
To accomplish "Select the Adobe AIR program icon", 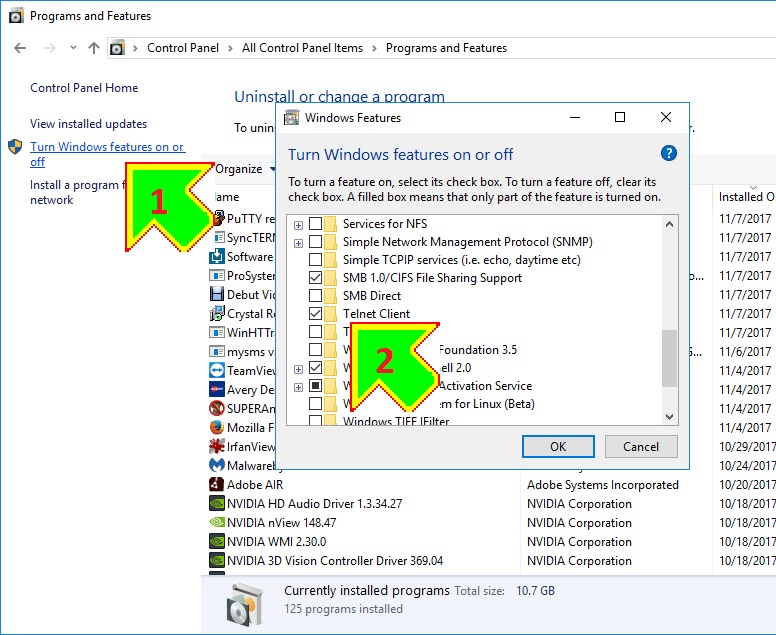I will (x=217, y=485).
